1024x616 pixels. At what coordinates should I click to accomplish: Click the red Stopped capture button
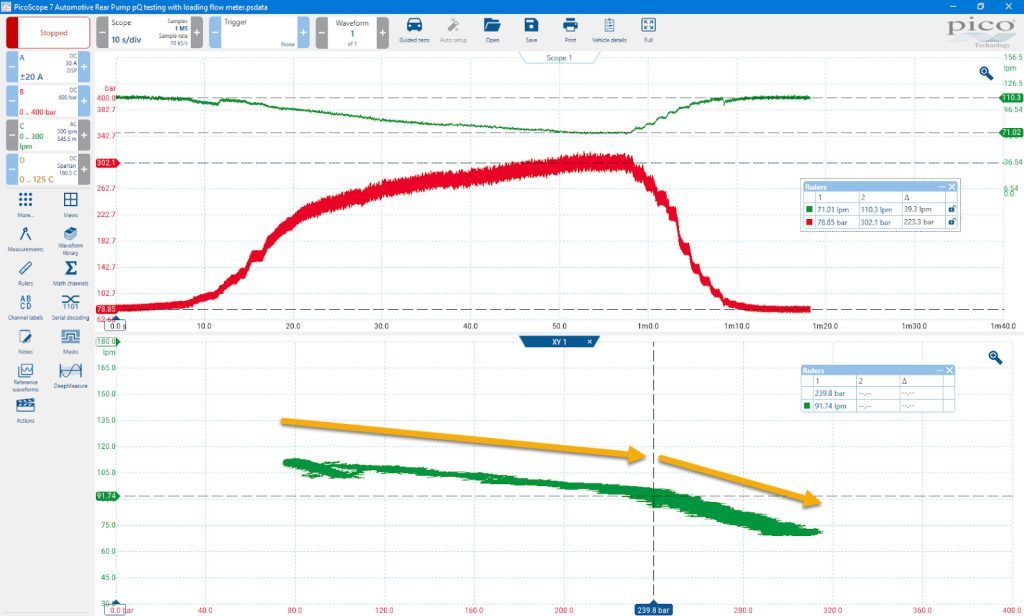[x=54, y=33]
